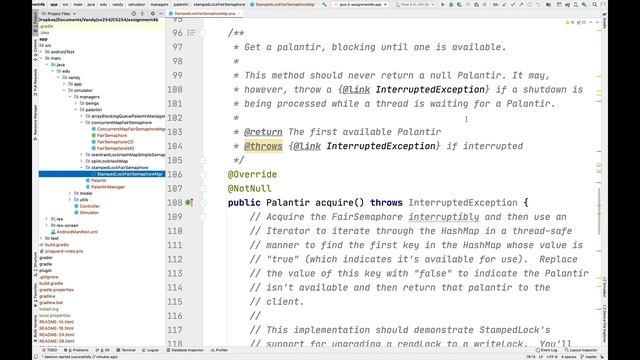
Task: Select FairSemaphore class in tree
Action: point(109,136)
